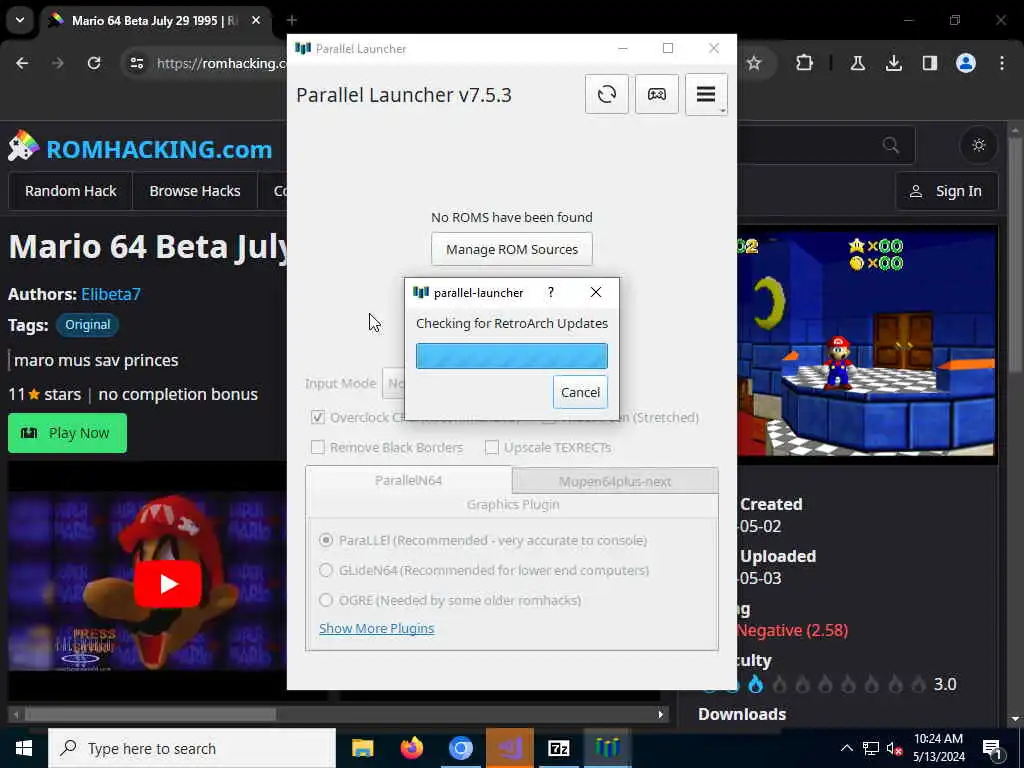Screen dimensions: 1024x768
Task: Click the vertical page scrollbar thumb
Action: [x=1014, y=255]
